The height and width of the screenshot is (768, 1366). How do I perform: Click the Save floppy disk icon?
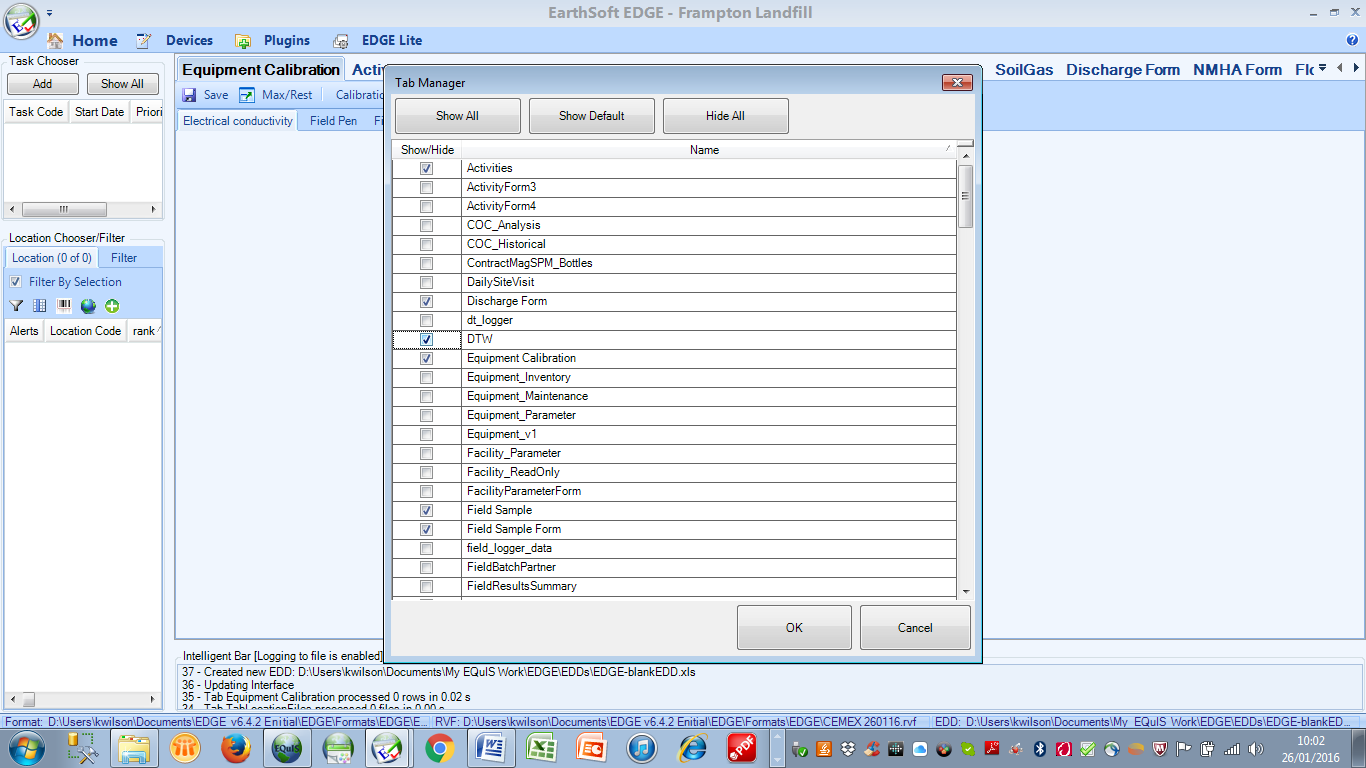click(189, 95)
